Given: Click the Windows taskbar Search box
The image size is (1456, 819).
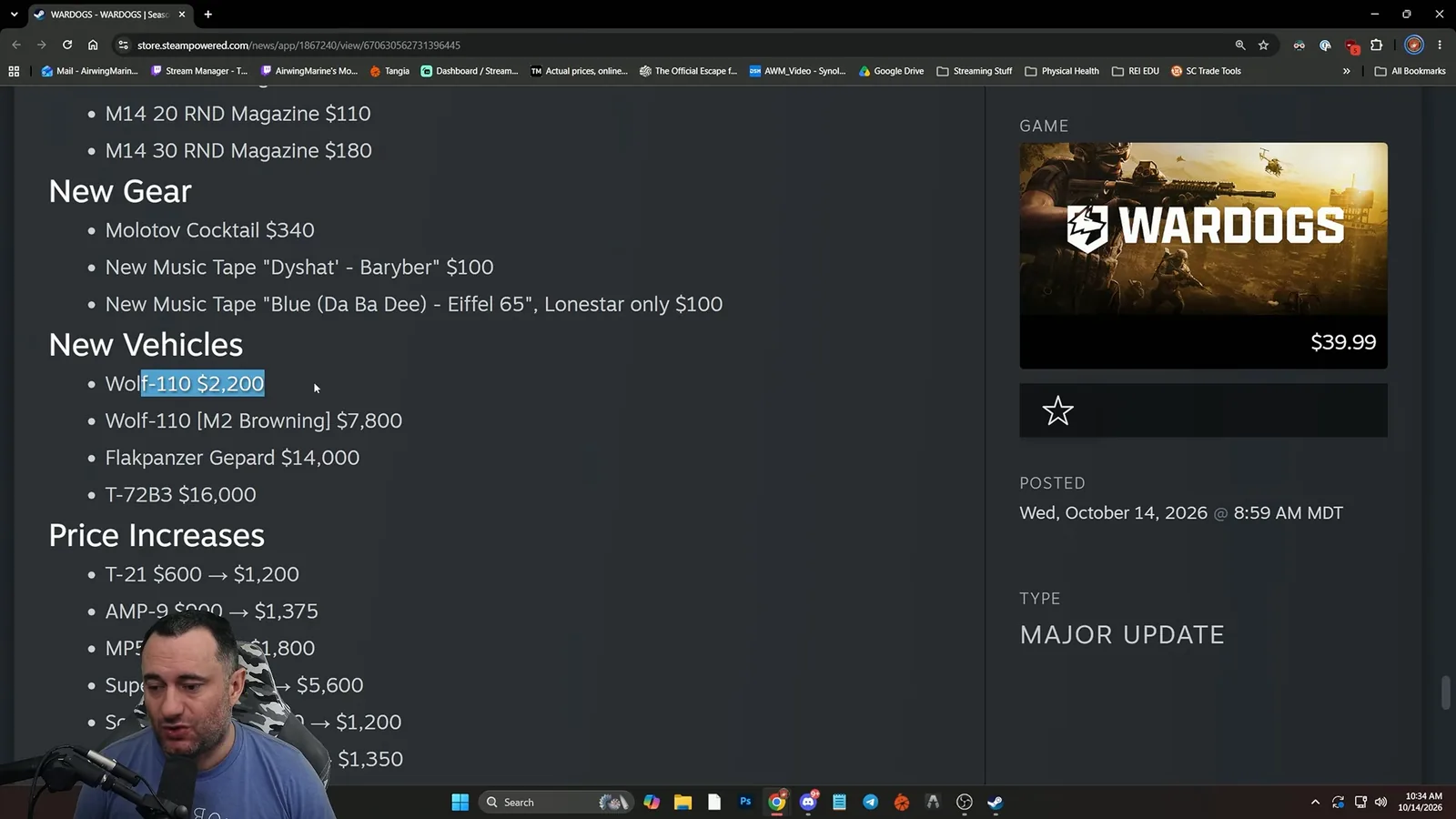Looking at the screenshot, I should [555, 802].
